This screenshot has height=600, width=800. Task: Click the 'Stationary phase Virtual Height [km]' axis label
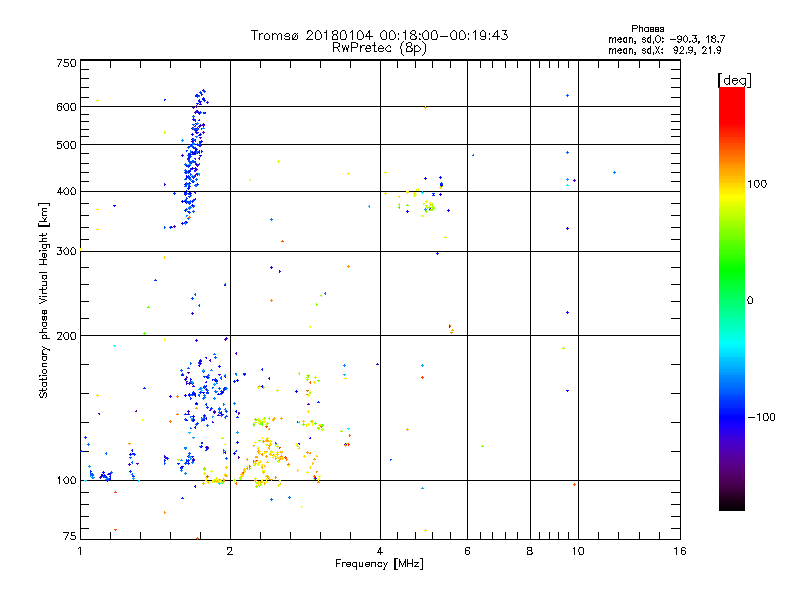tap(44, 300)
